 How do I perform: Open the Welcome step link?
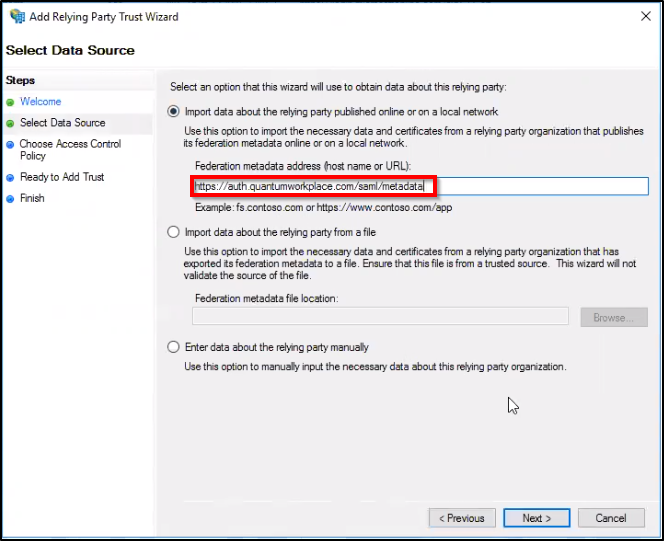click(41, 102)
